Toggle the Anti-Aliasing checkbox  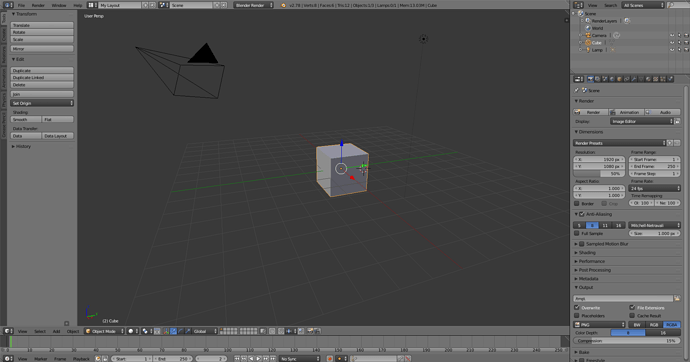pyautogui.click(x=582, y=214)
